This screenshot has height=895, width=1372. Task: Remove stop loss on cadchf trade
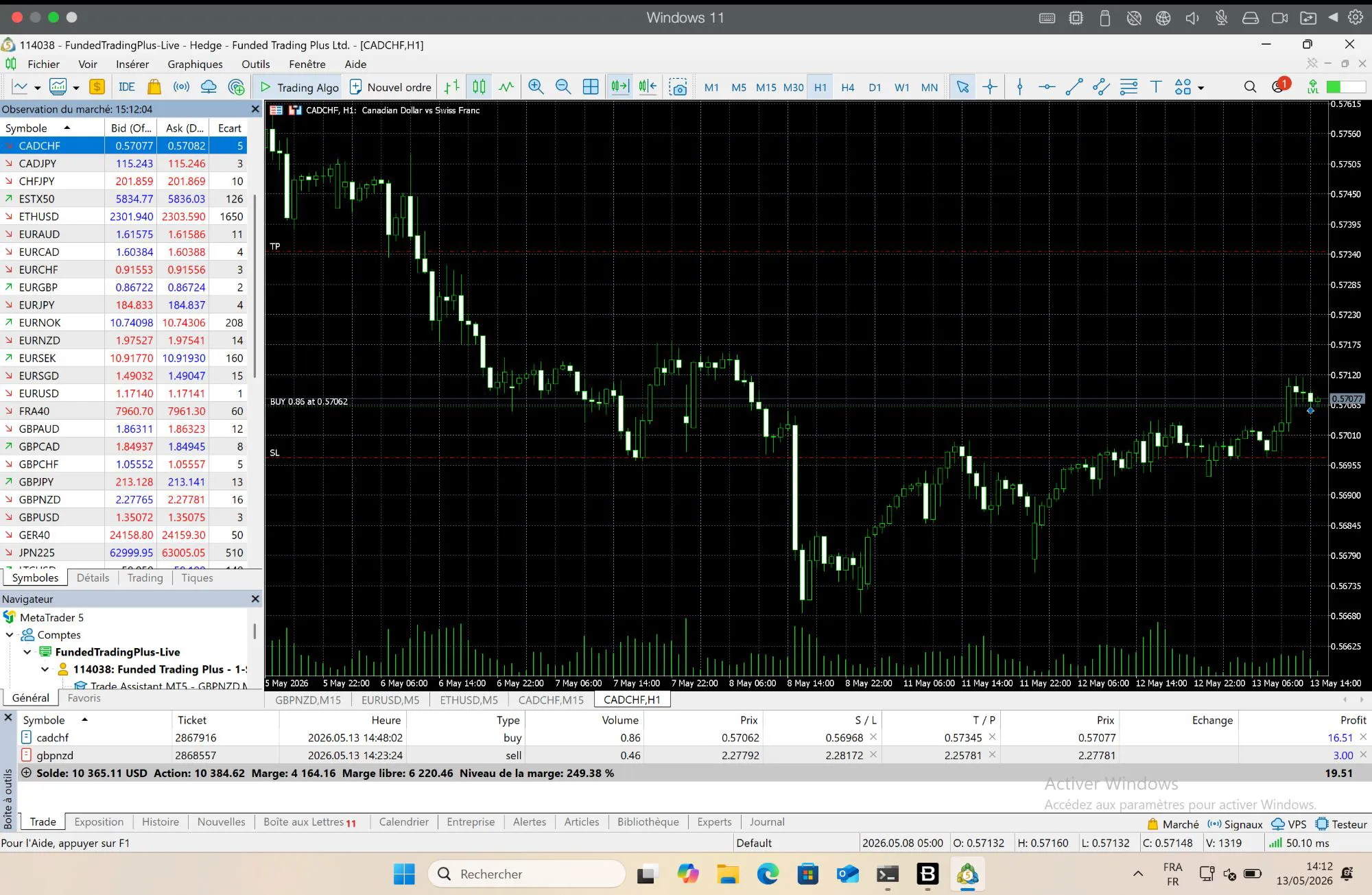click(873, 737)
